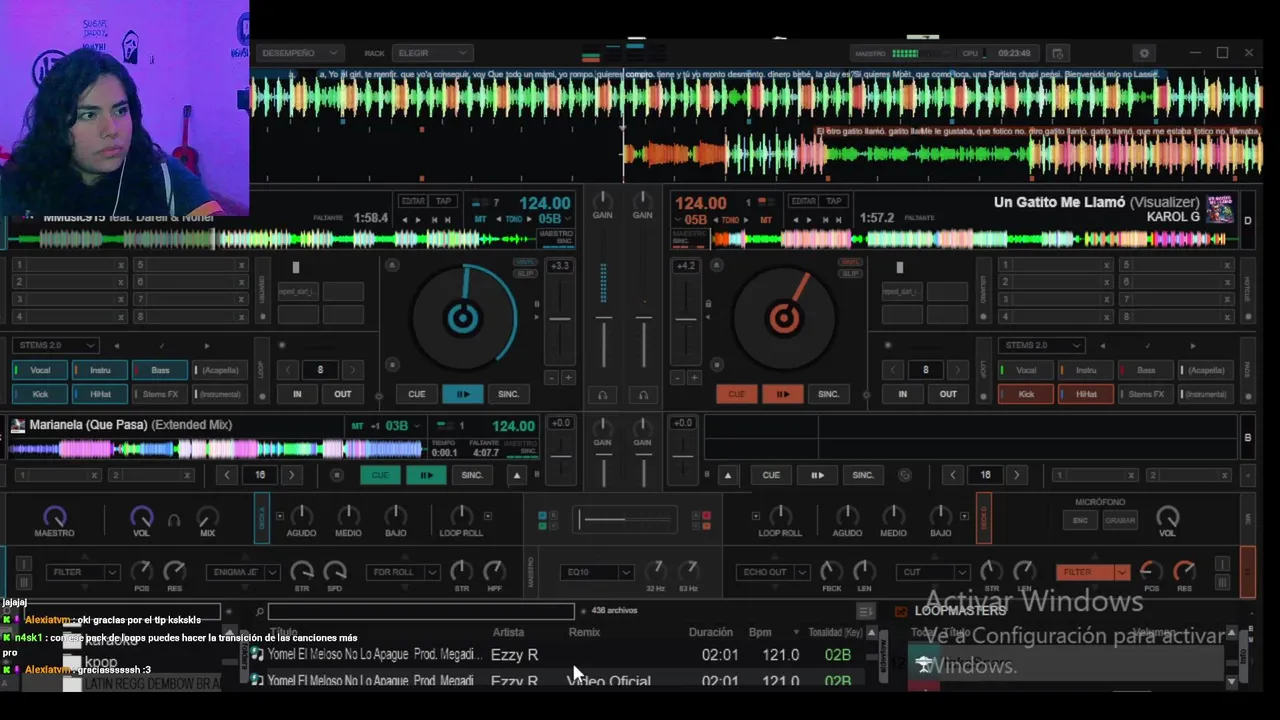
Task: Open left deck STEMS 2.0 pad dropdown
Action: 56,345
